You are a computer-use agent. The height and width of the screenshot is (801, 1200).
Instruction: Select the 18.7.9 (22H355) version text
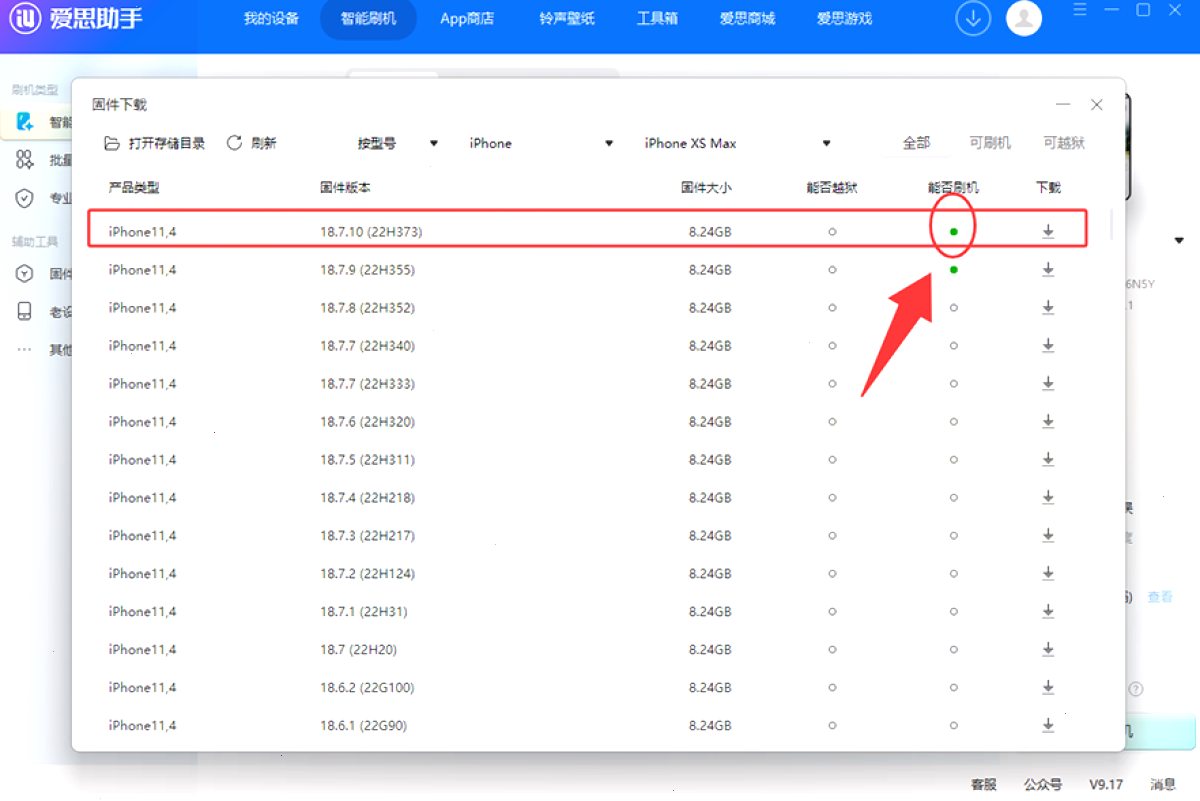tap(367, 270)
